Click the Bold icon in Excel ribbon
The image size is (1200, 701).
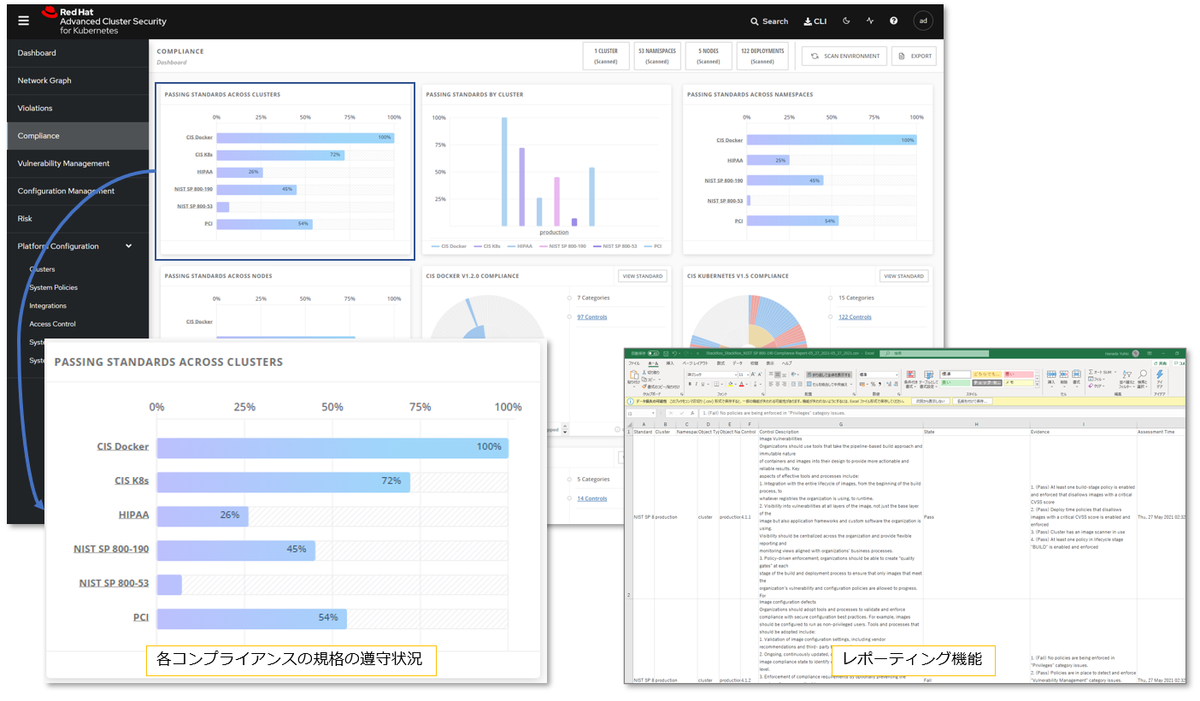[689, 384]
